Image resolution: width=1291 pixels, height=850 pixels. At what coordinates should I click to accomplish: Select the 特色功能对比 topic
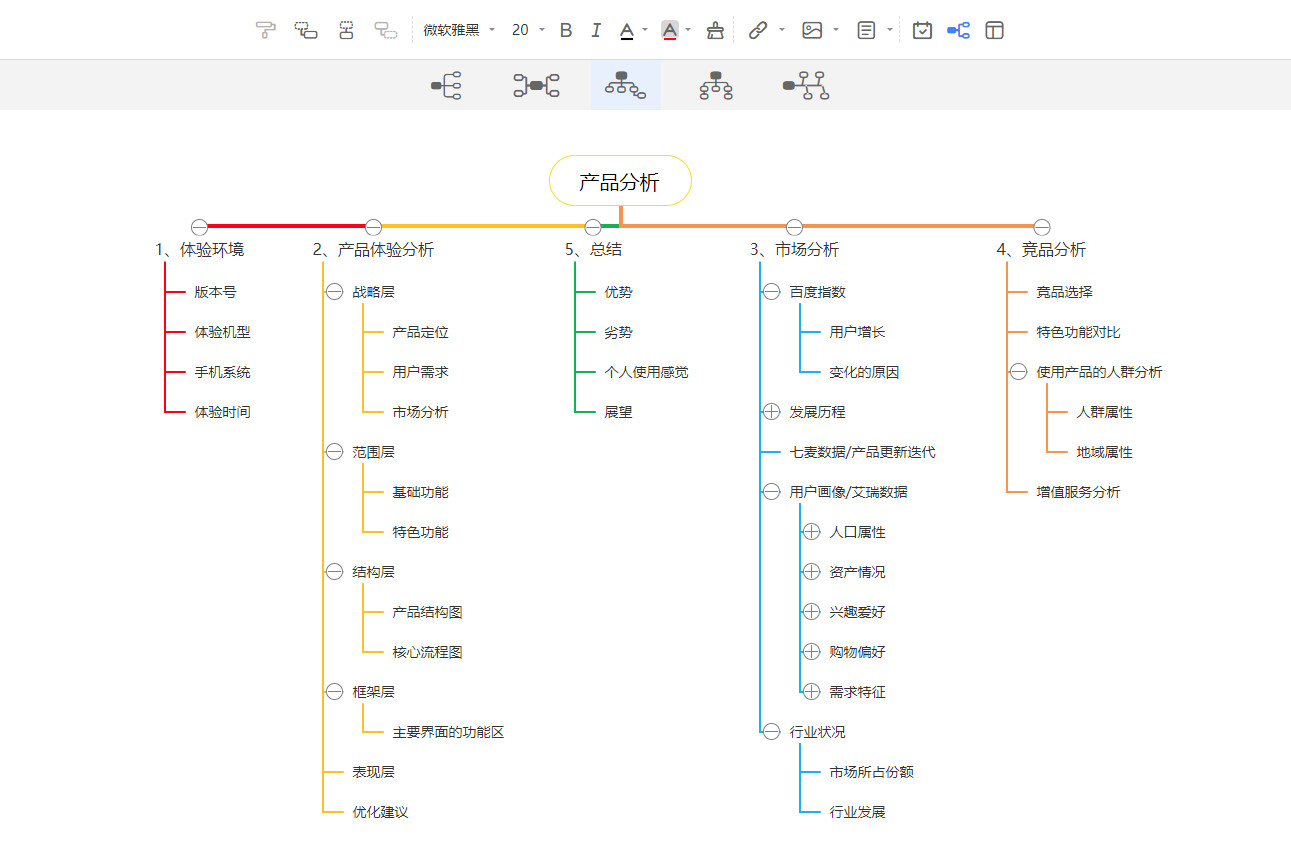click(x=1078, y=332)
